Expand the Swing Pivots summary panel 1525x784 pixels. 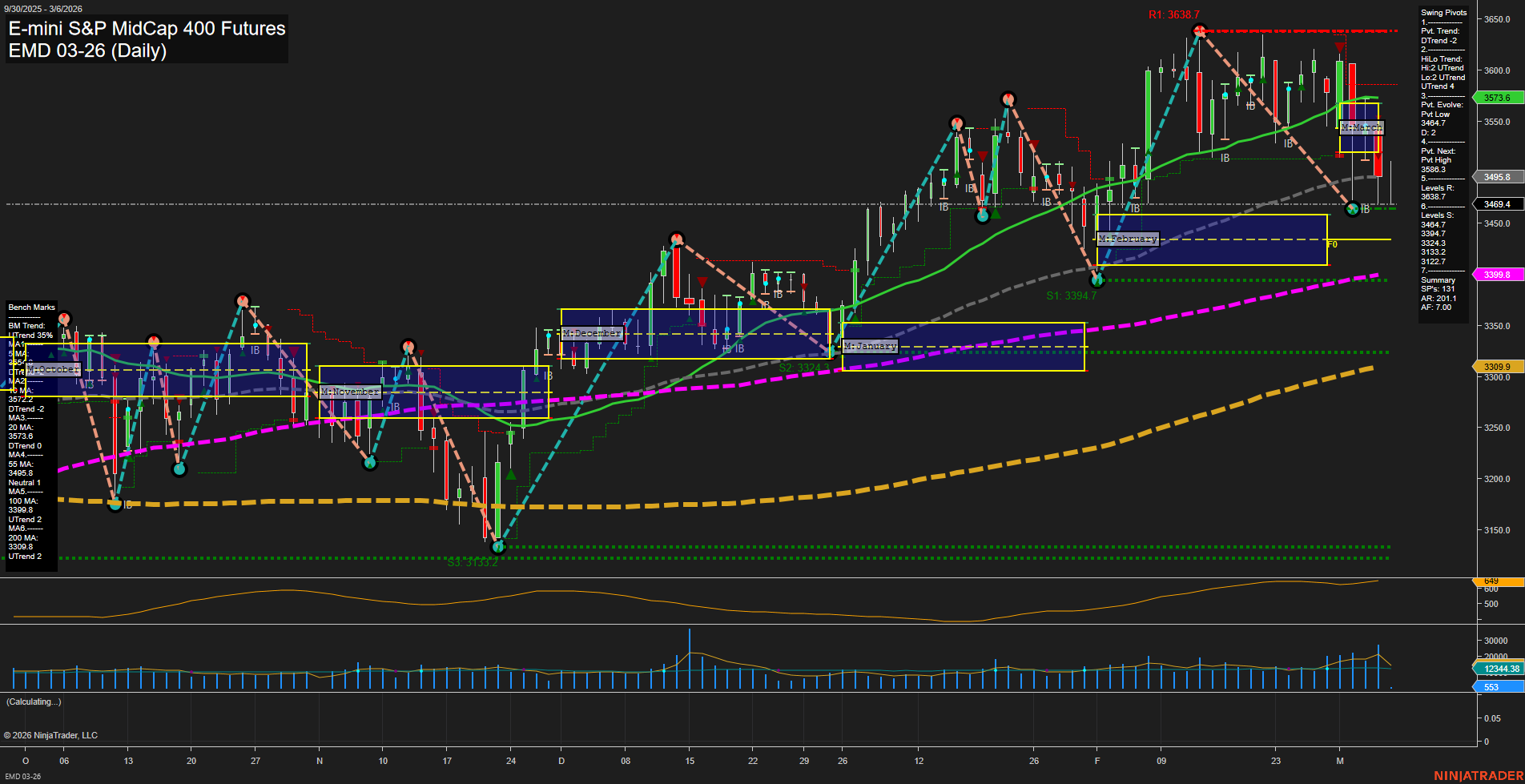tap(1444, 13)
